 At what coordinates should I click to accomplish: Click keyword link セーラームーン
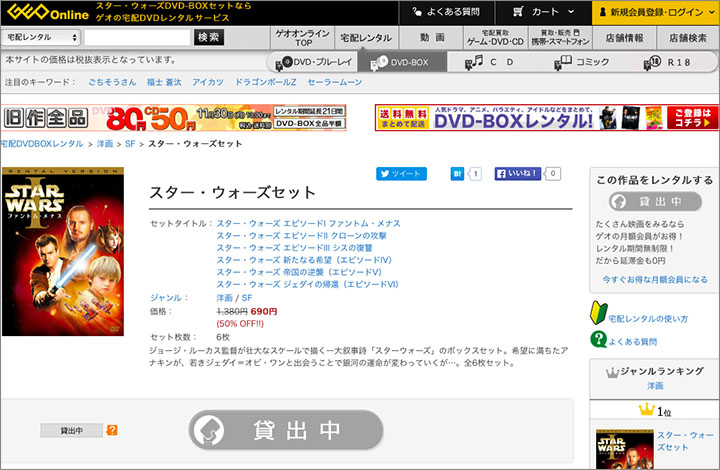335,82
